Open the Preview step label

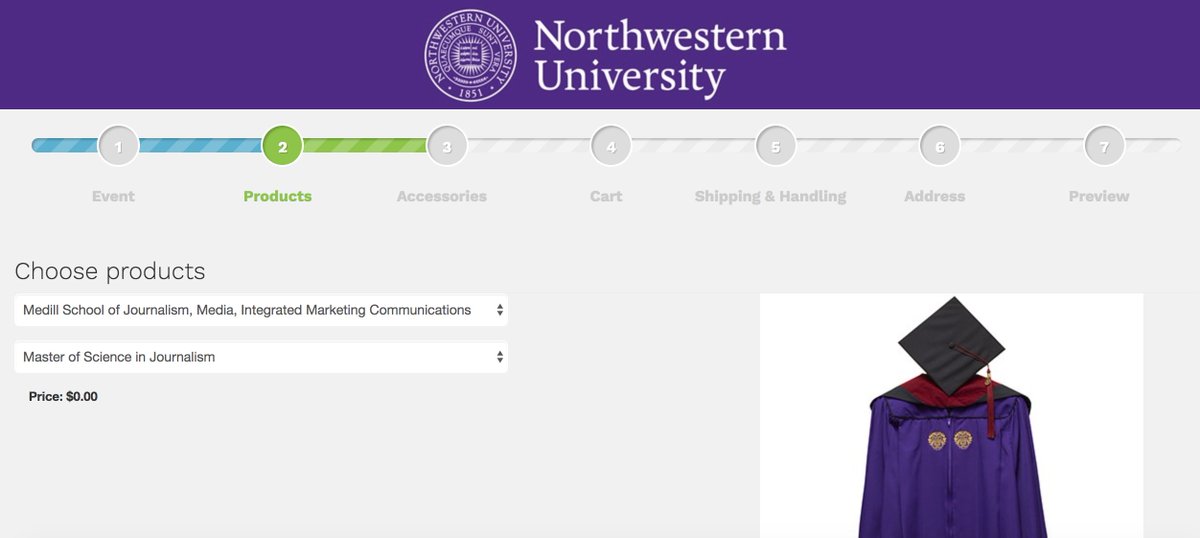1099,196
